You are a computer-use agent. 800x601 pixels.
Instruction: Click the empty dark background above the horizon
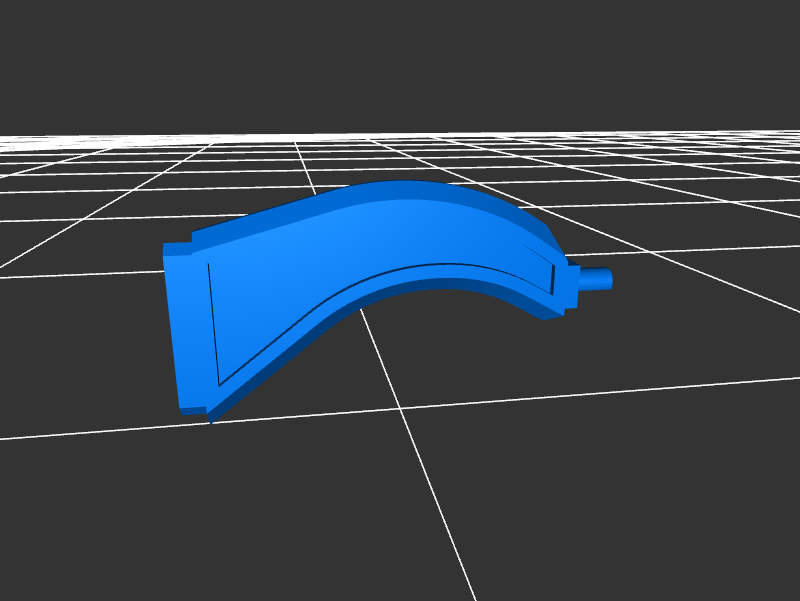tap(400, 60)
